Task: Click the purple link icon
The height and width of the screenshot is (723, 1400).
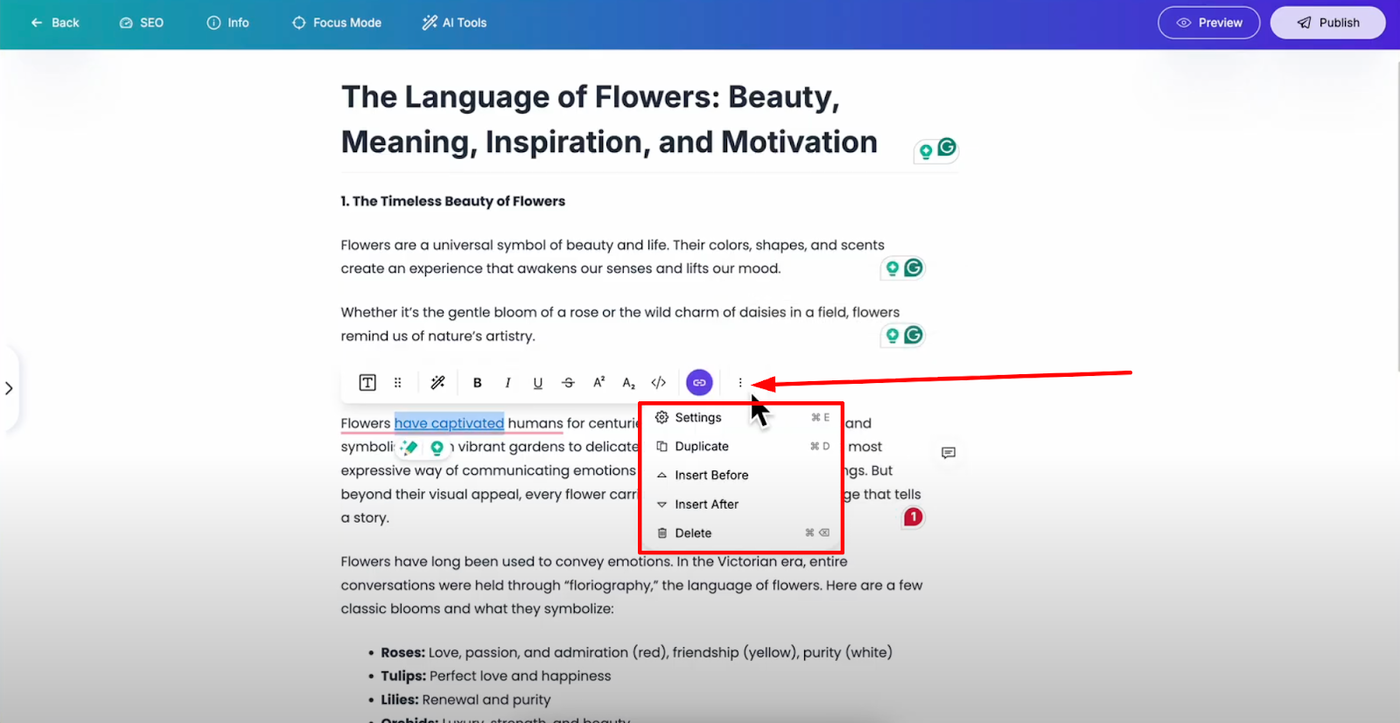Action: tap(699, 383)
